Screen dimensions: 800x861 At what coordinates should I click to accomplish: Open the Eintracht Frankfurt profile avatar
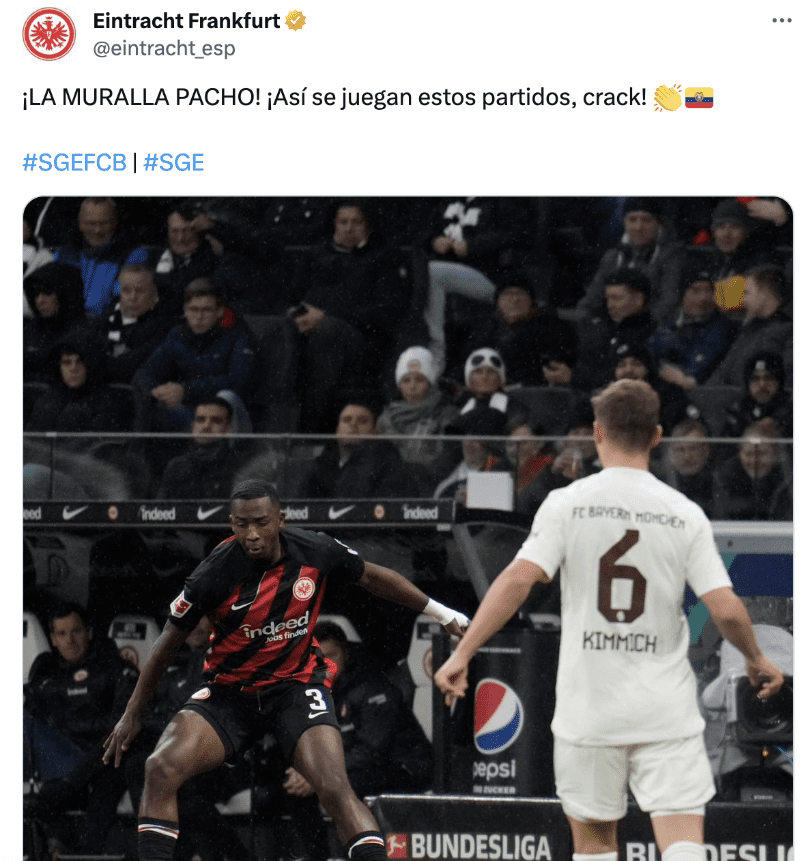tap(49, 34)
